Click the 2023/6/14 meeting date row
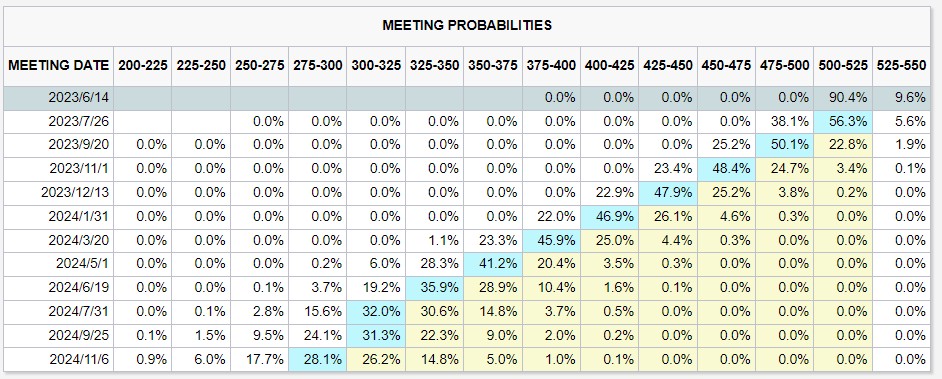This screenshot has height=379, width=942. coord(467,98)
